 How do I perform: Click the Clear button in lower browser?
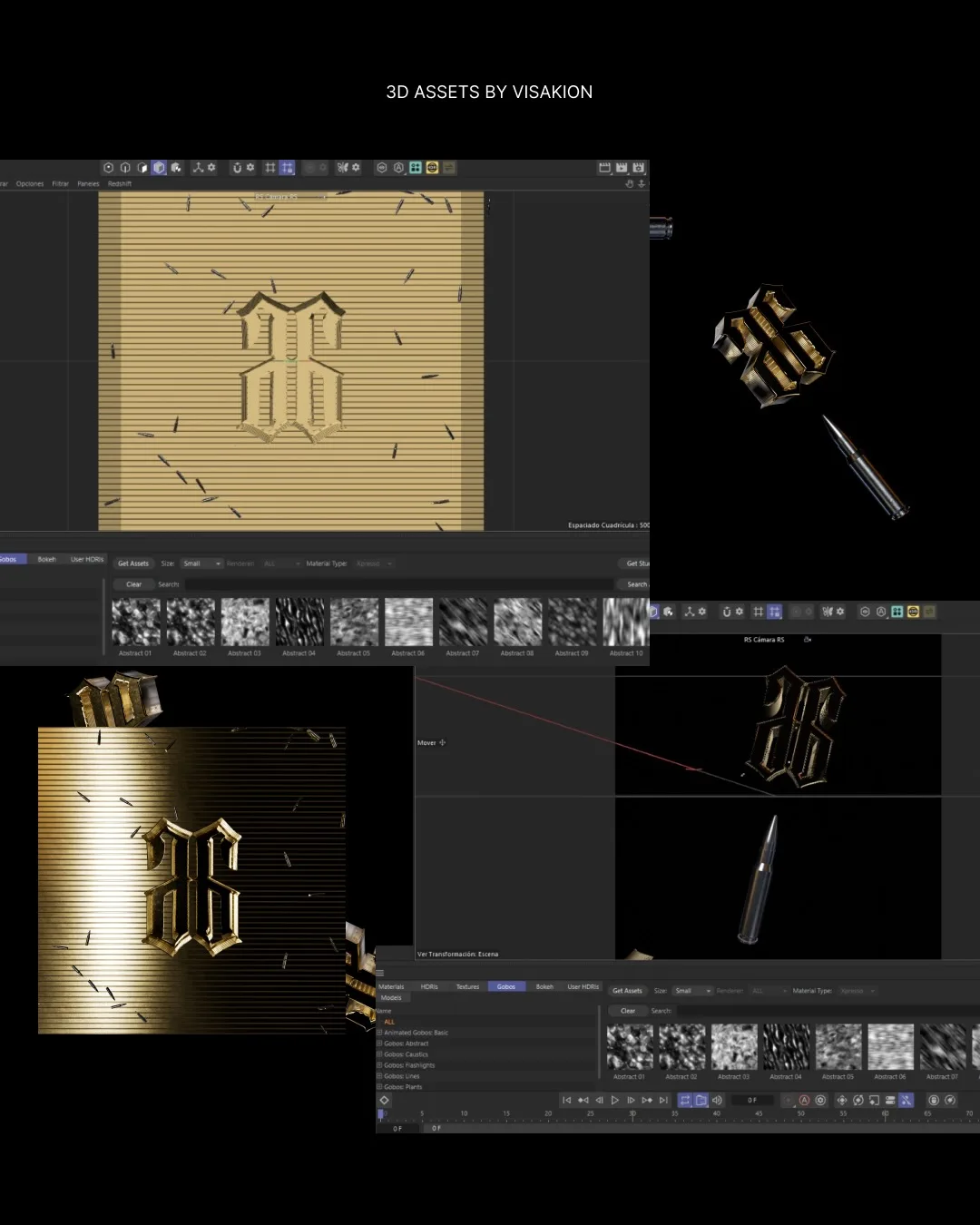pyautogui.click(x=628, y=1011)
